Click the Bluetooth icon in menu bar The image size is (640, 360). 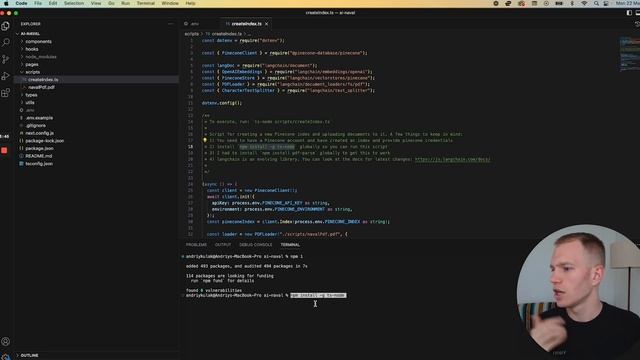572,3
